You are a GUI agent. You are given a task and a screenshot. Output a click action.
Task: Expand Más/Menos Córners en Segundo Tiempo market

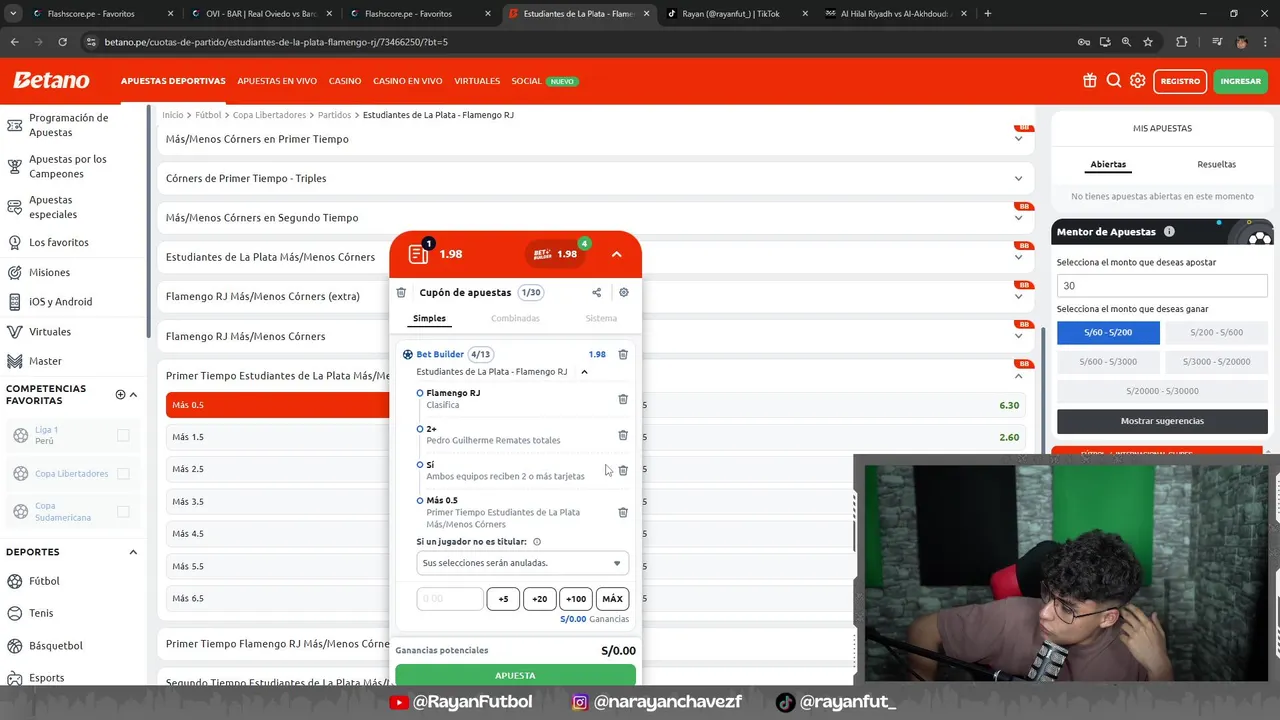596,217
